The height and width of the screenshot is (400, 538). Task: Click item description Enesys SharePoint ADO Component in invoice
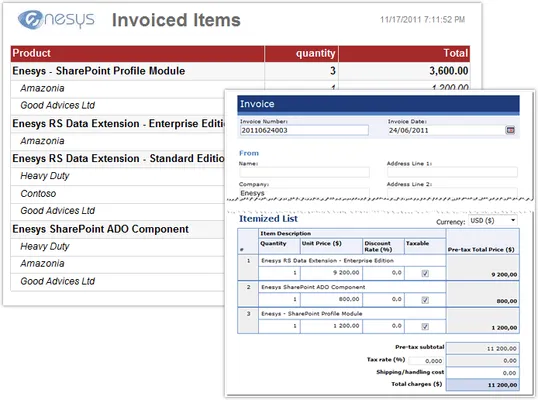point(313,287)
